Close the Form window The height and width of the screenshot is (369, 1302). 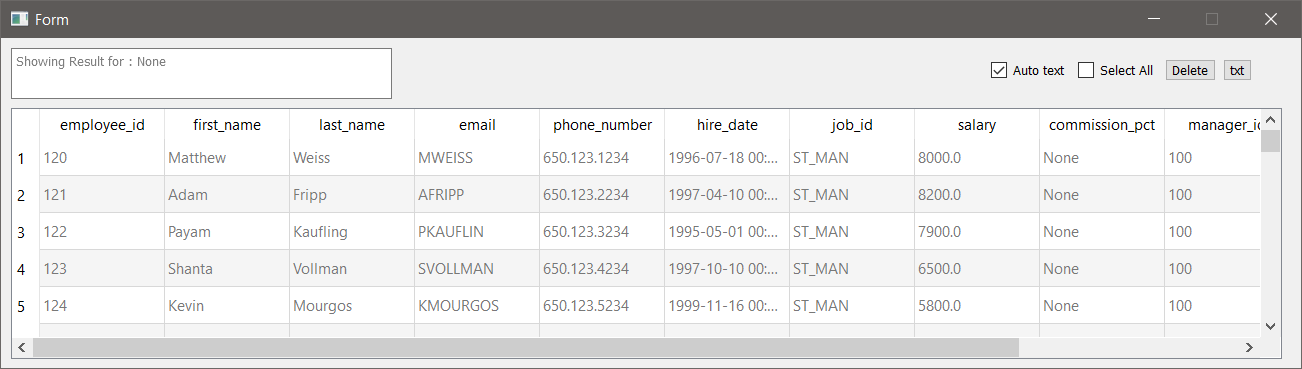(x=1271, y=19)
